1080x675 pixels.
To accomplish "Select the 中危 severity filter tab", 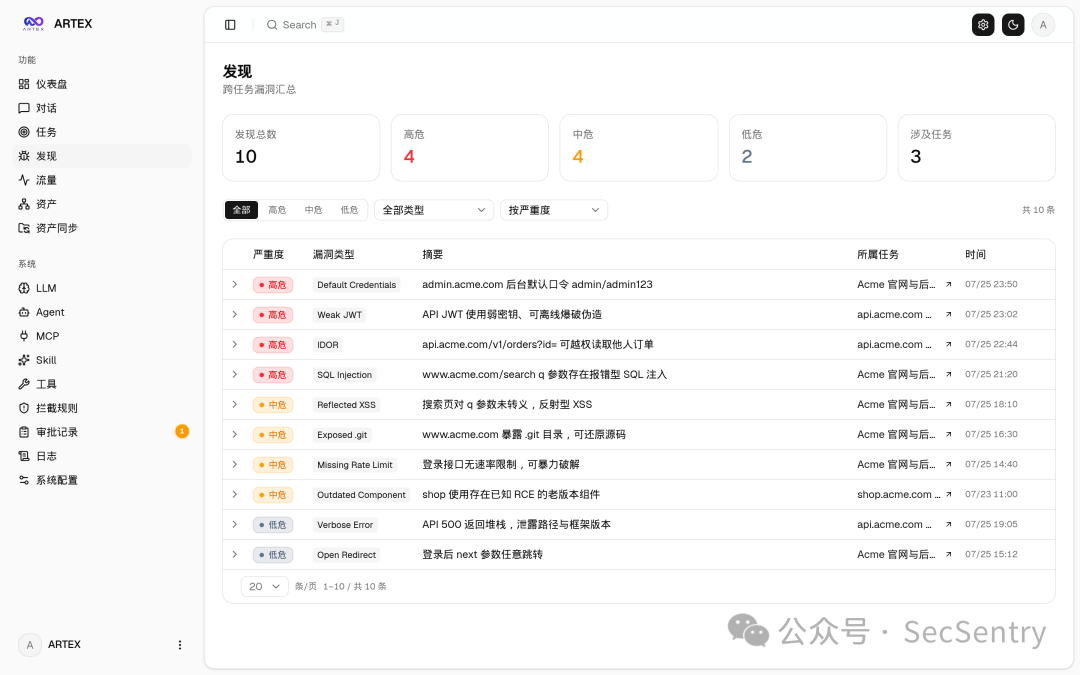I will (313, 210).
